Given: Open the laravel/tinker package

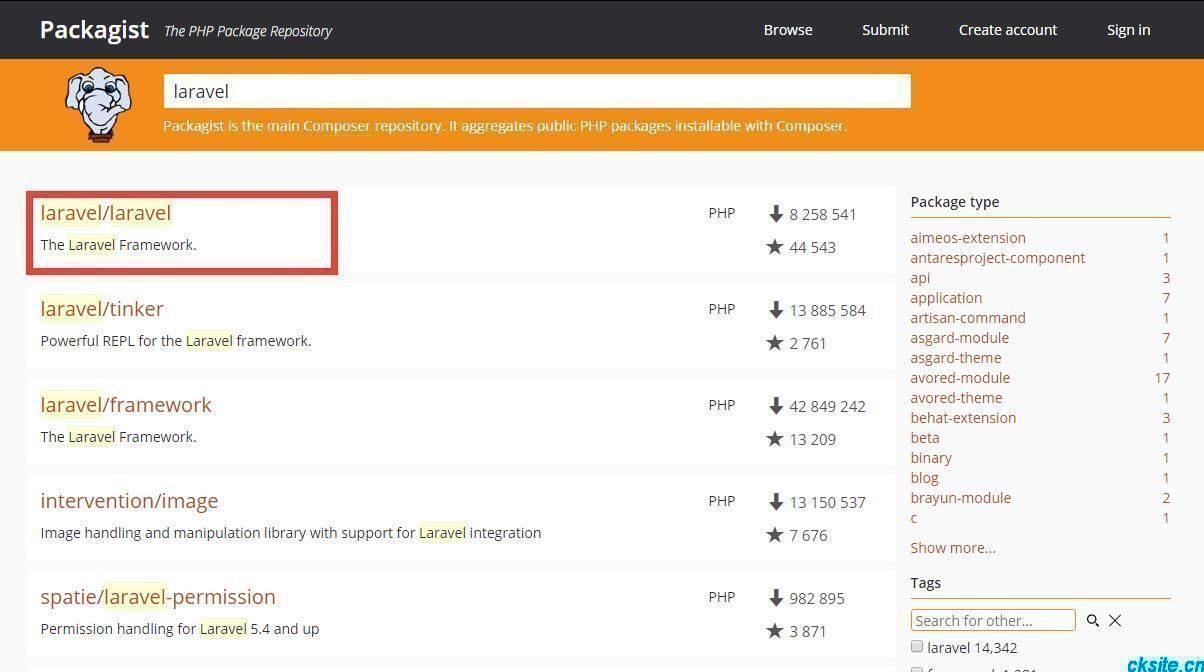Looking at the screenshot, I should click(102, 309).
